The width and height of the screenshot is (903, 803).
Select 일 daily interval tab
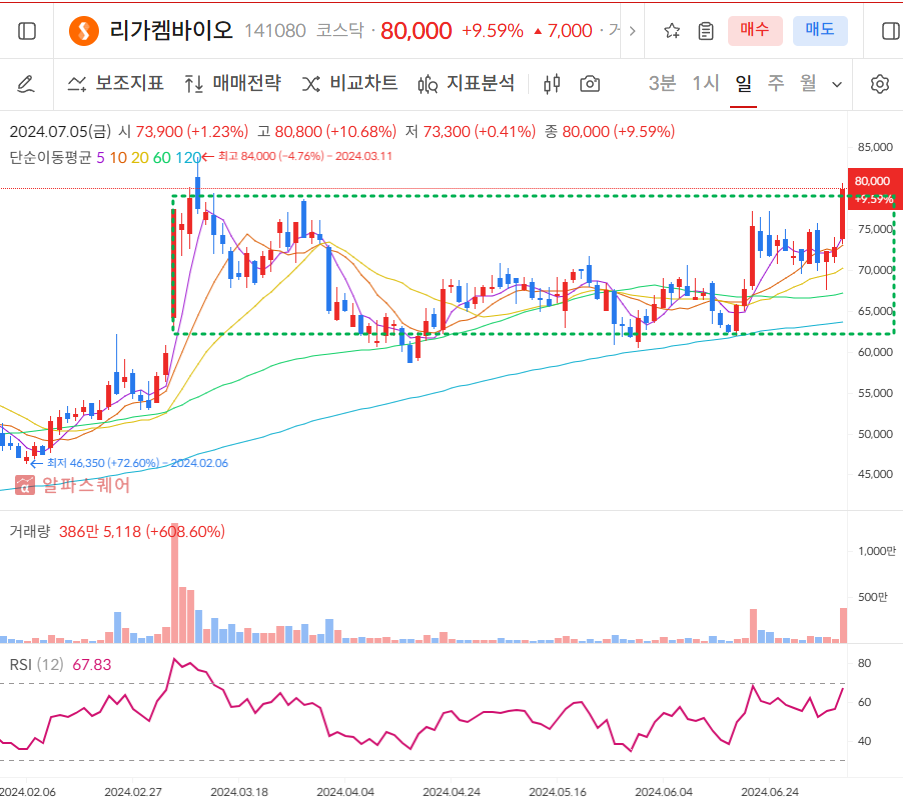tap(743, 84)
